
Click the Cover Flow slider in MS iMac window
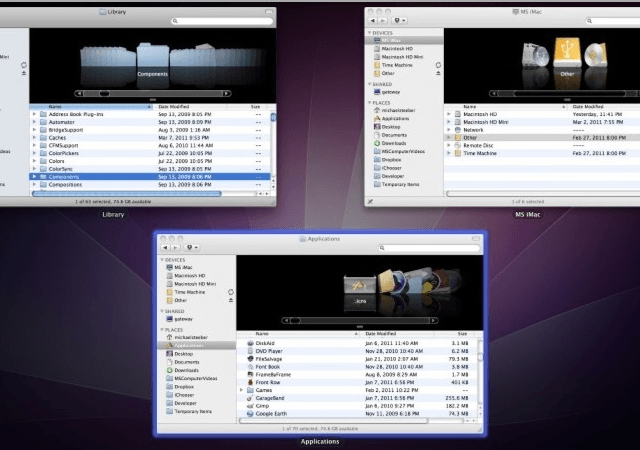(x=569, y=94)
